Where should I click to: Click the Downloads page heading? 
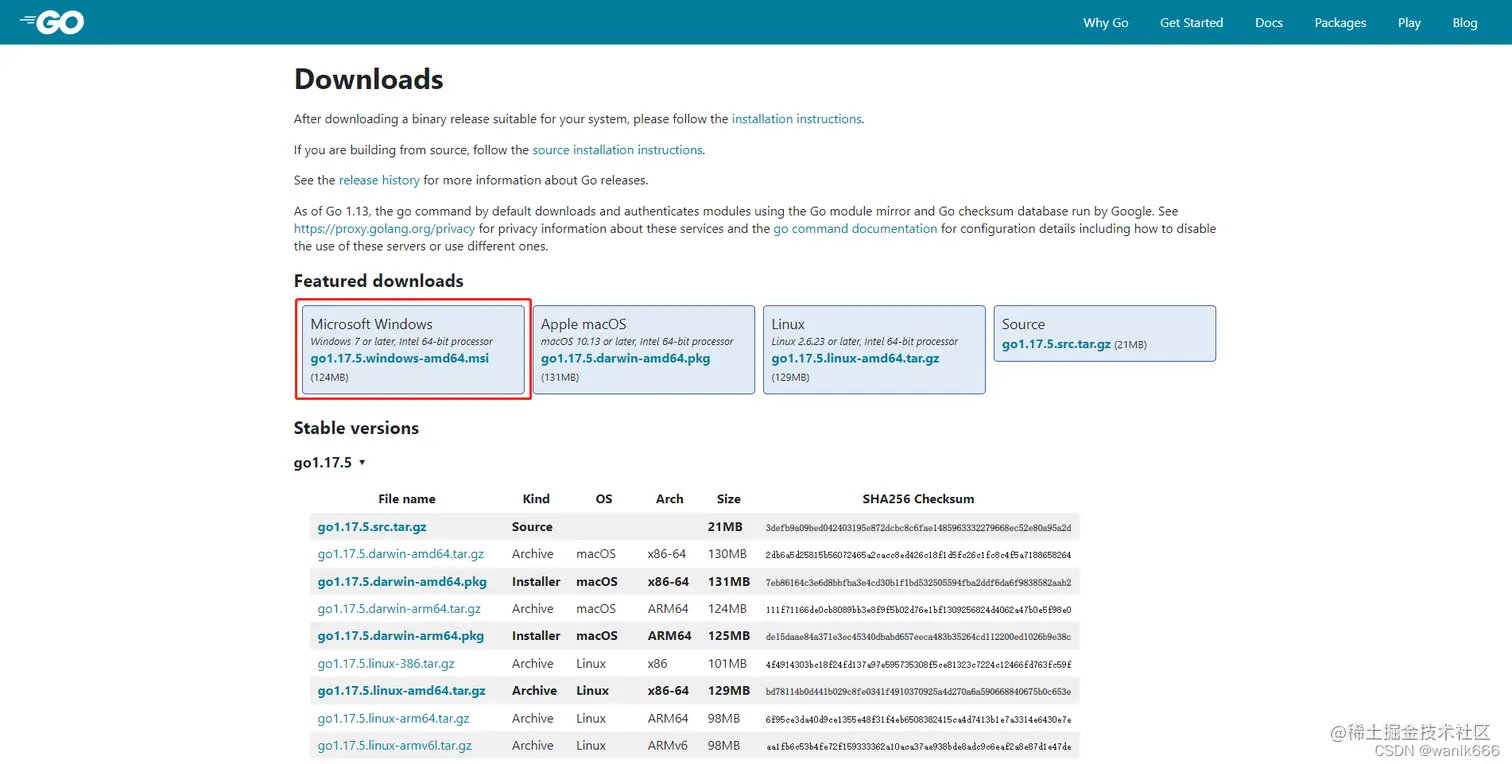coord(369,79)
